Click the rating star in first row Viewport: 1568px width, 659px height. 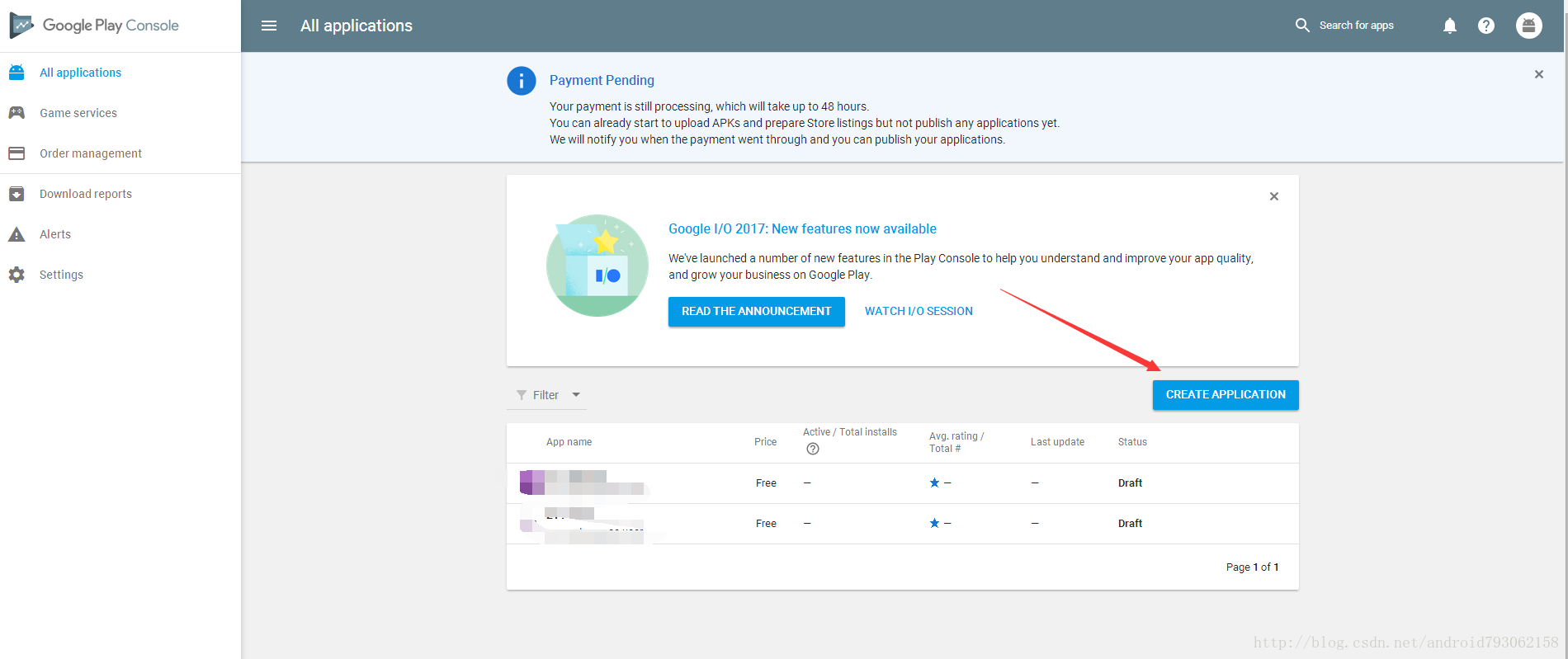[934, 482]
